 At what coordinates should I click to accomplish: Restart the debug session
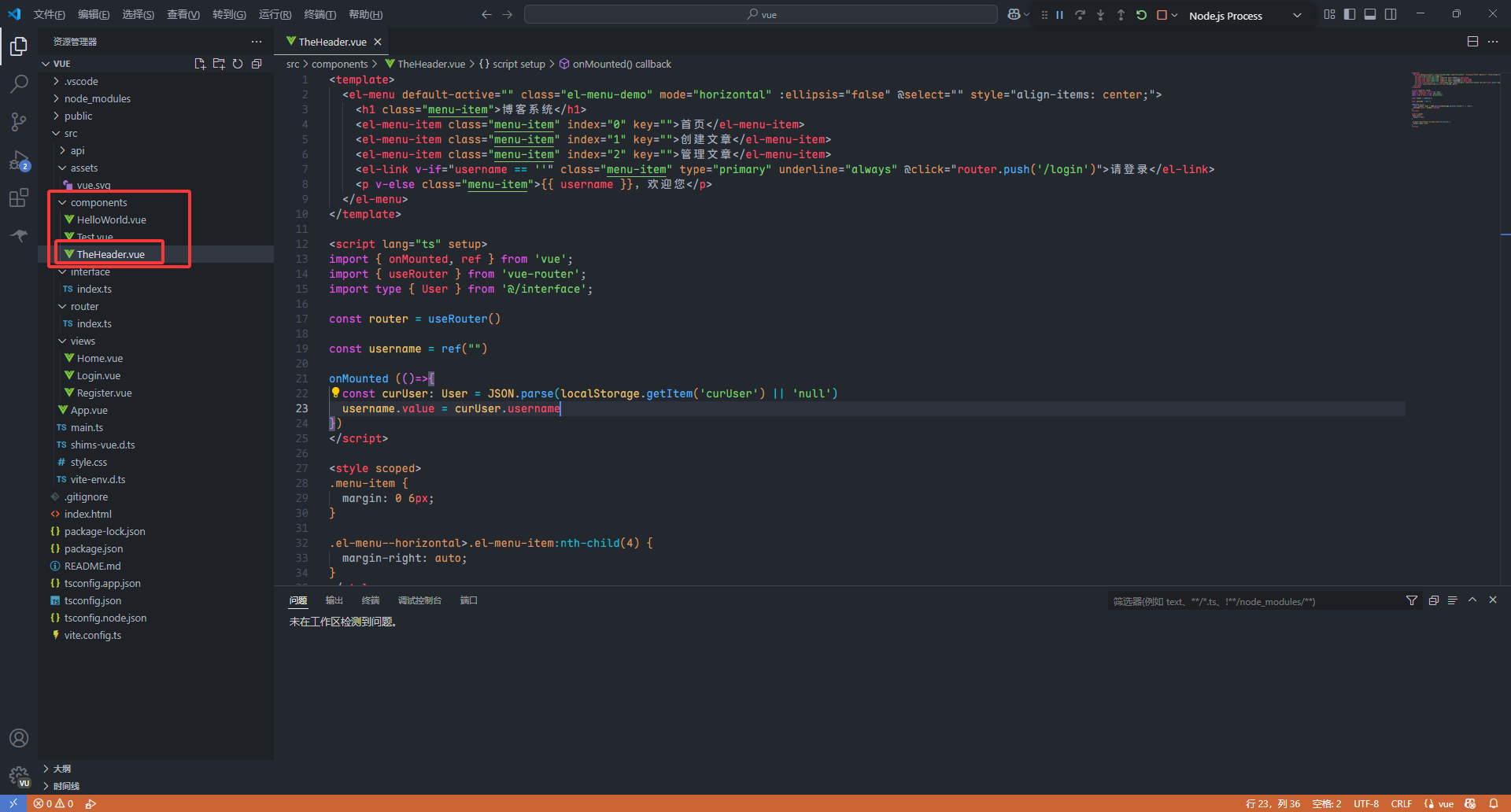[1141, 15]
